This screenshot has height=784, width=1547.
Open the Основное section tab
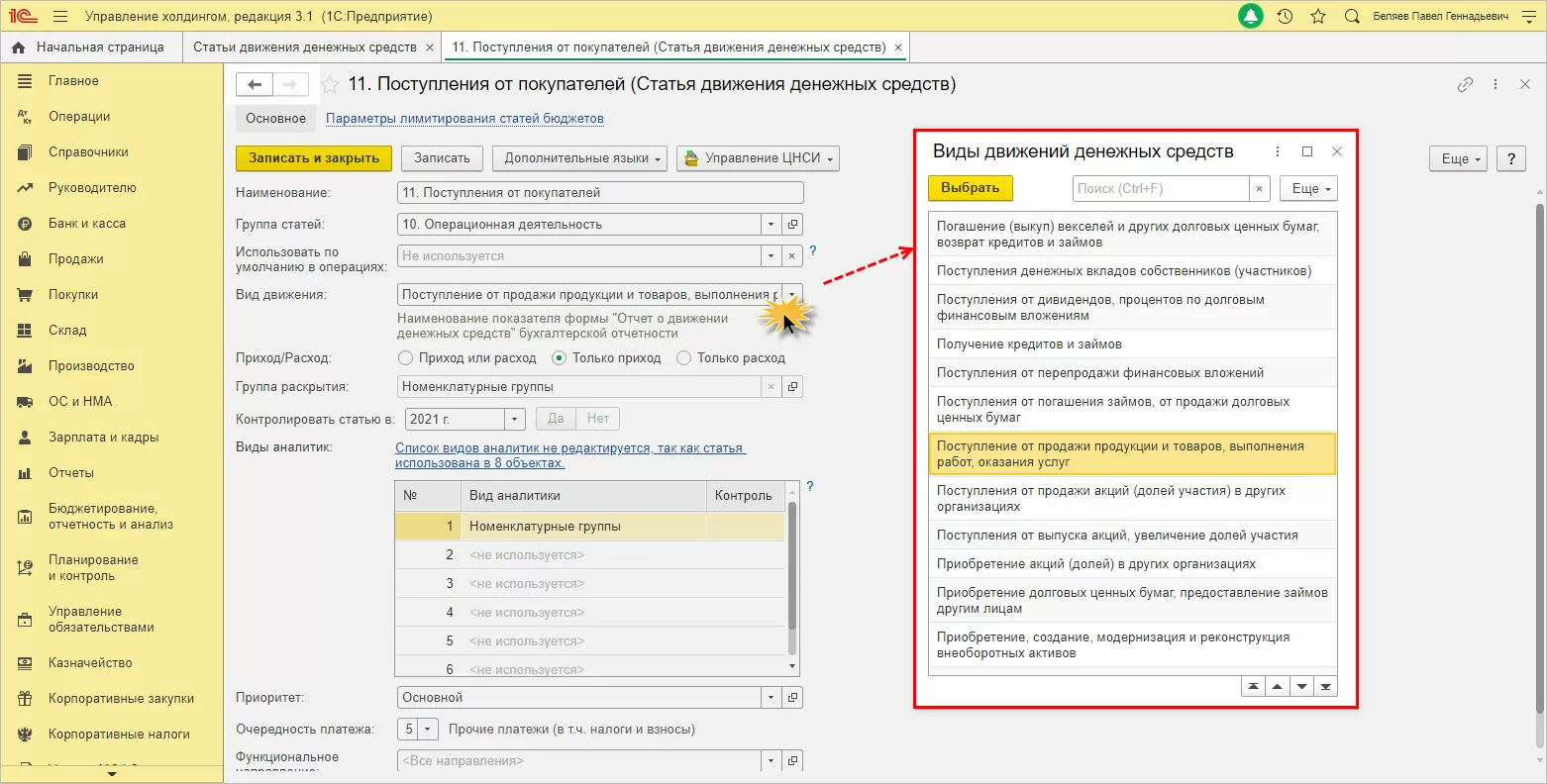(276, 119)
